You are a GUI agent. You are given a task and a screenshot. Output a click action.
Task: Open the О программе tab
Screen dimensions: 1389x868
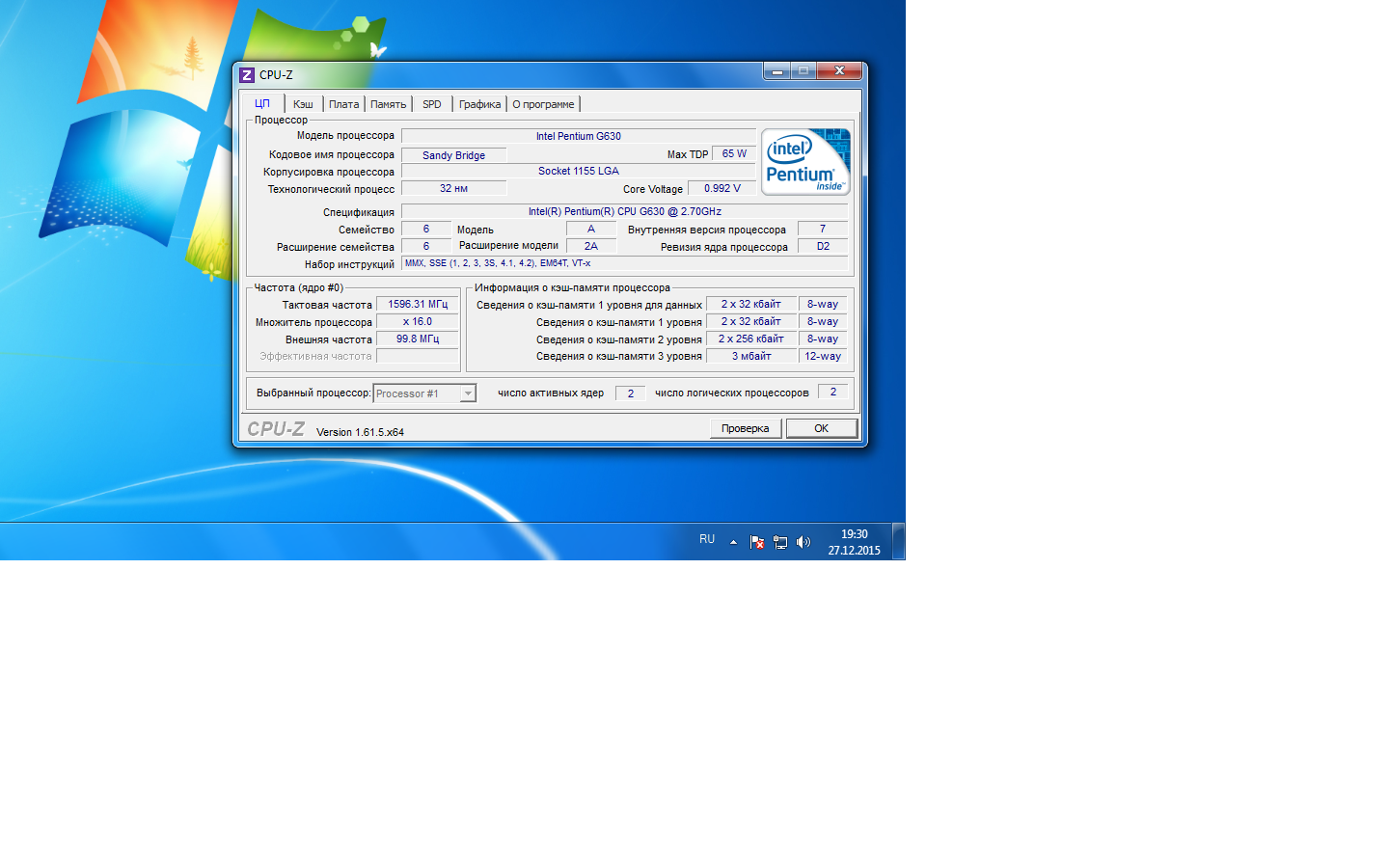point(543,104)
